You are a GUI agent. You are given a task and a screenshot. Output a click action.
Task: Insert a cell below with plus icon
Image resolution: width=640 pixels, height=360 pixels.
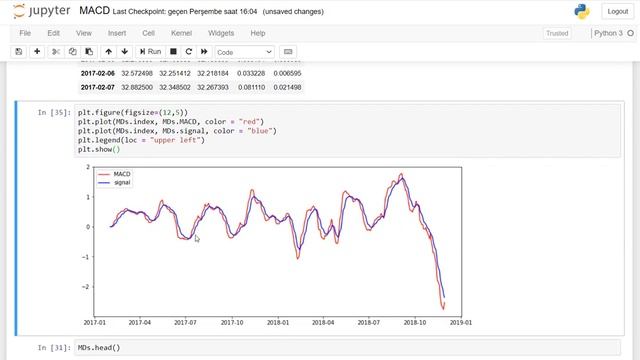tap(37, 52)
